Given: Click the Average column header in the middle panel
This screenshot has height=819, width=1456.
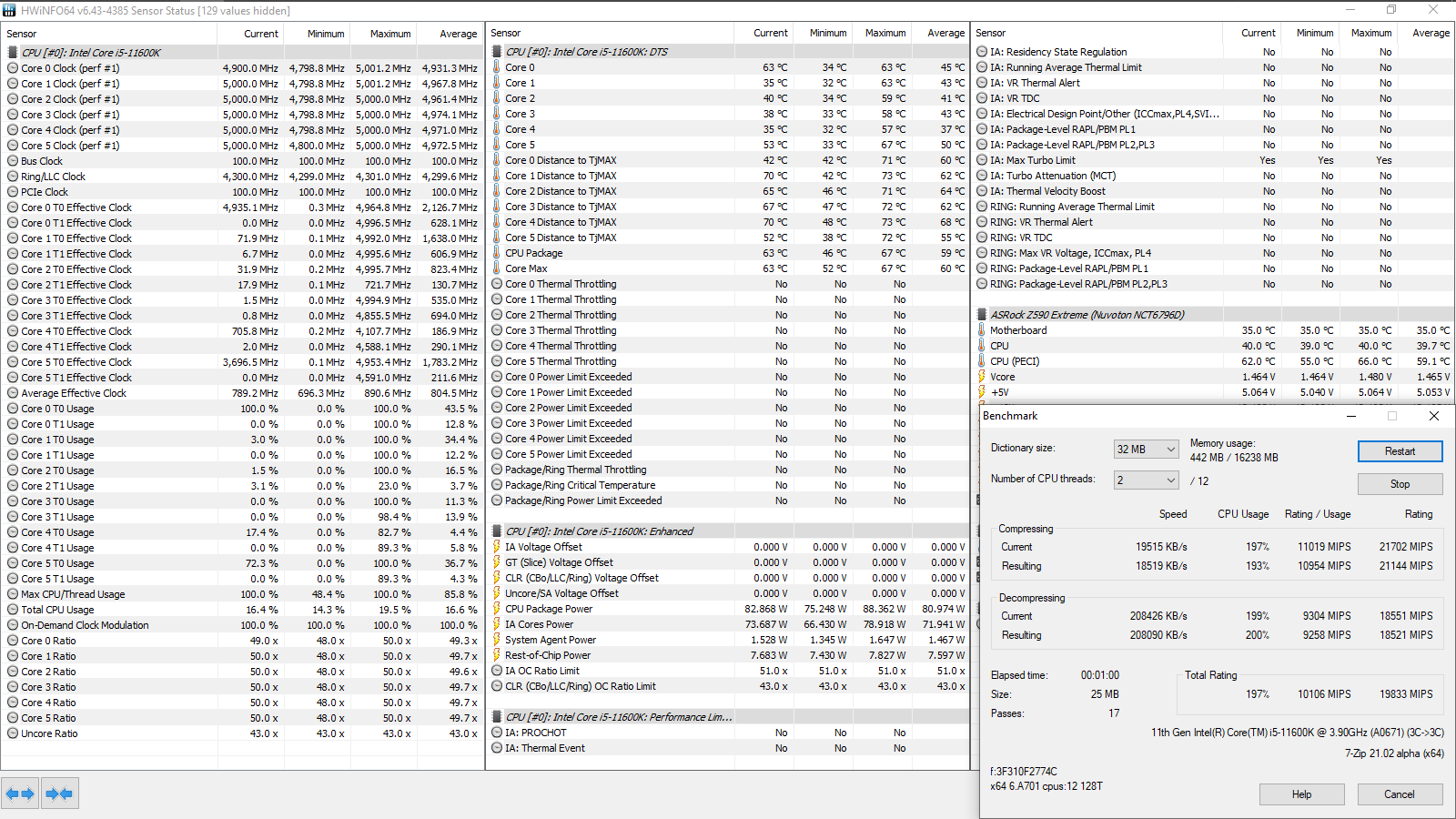Looking at the screenshot, I should click(940, 33).
